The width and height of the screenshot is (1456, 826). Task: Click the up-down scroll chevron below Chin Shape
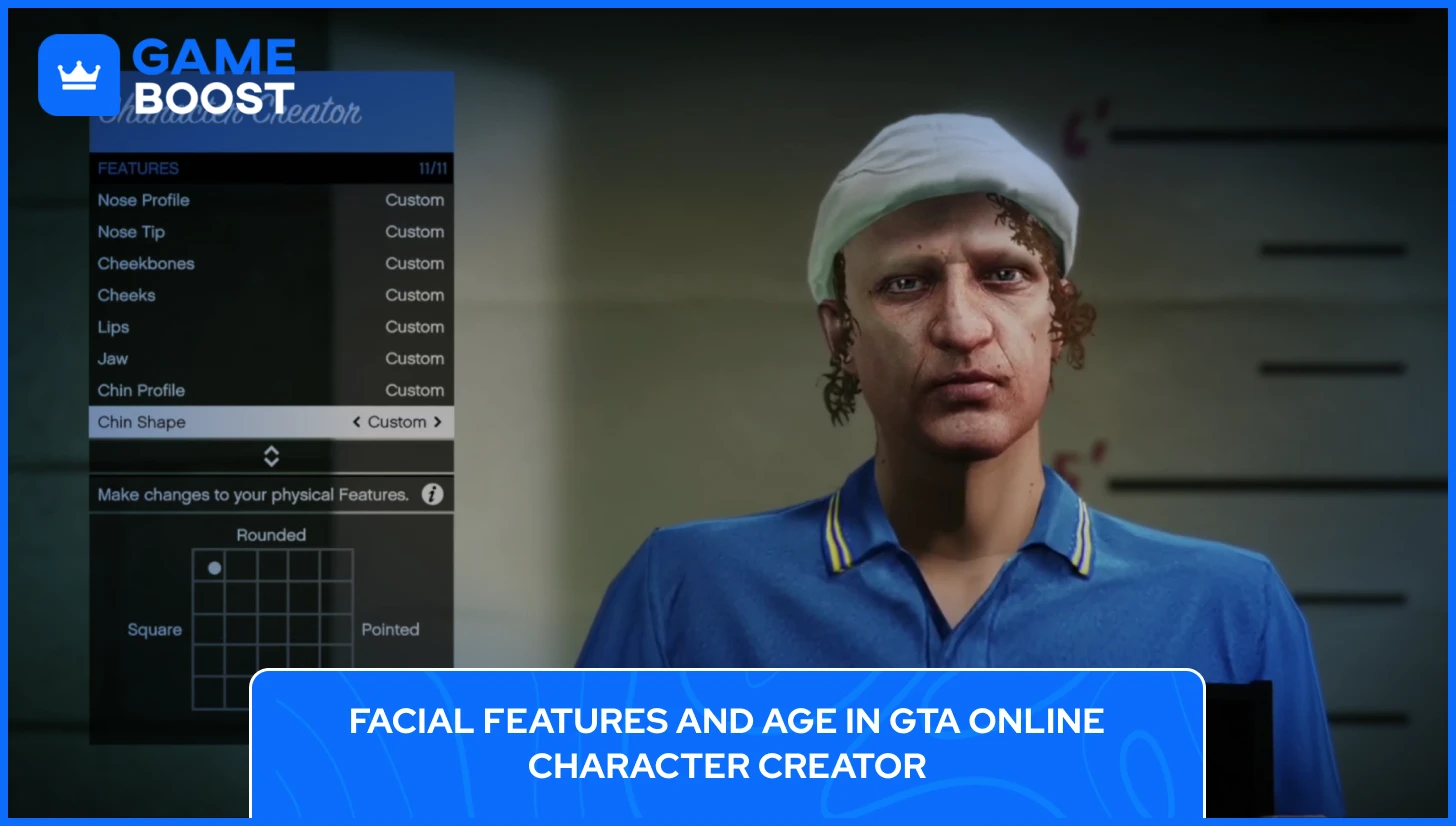tap(270, 457)
